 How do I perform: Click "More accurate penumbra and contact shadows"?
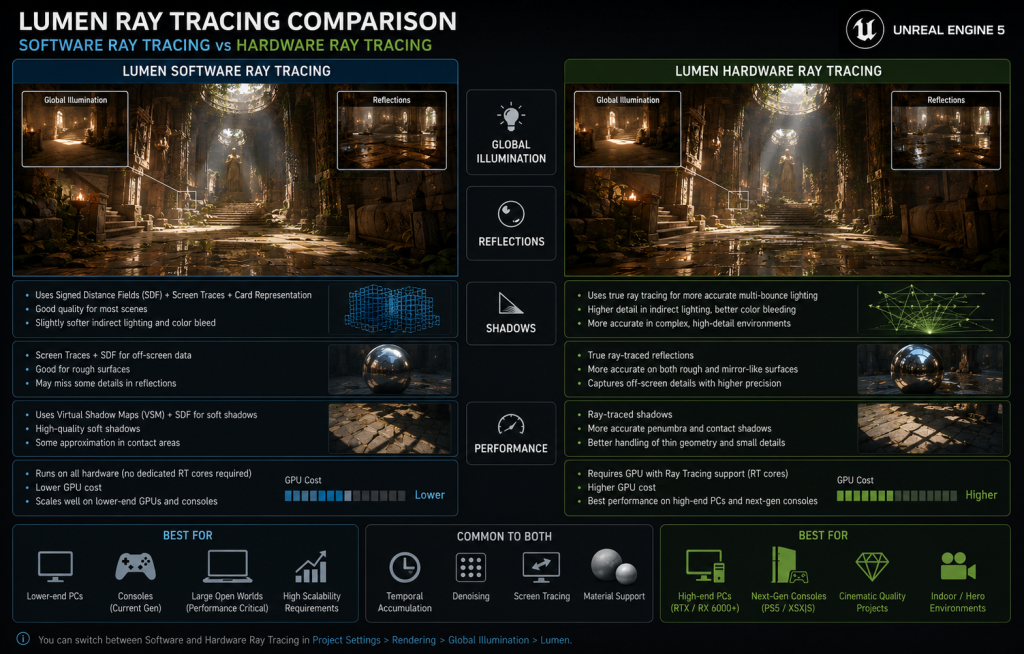[x=679, y=429]
